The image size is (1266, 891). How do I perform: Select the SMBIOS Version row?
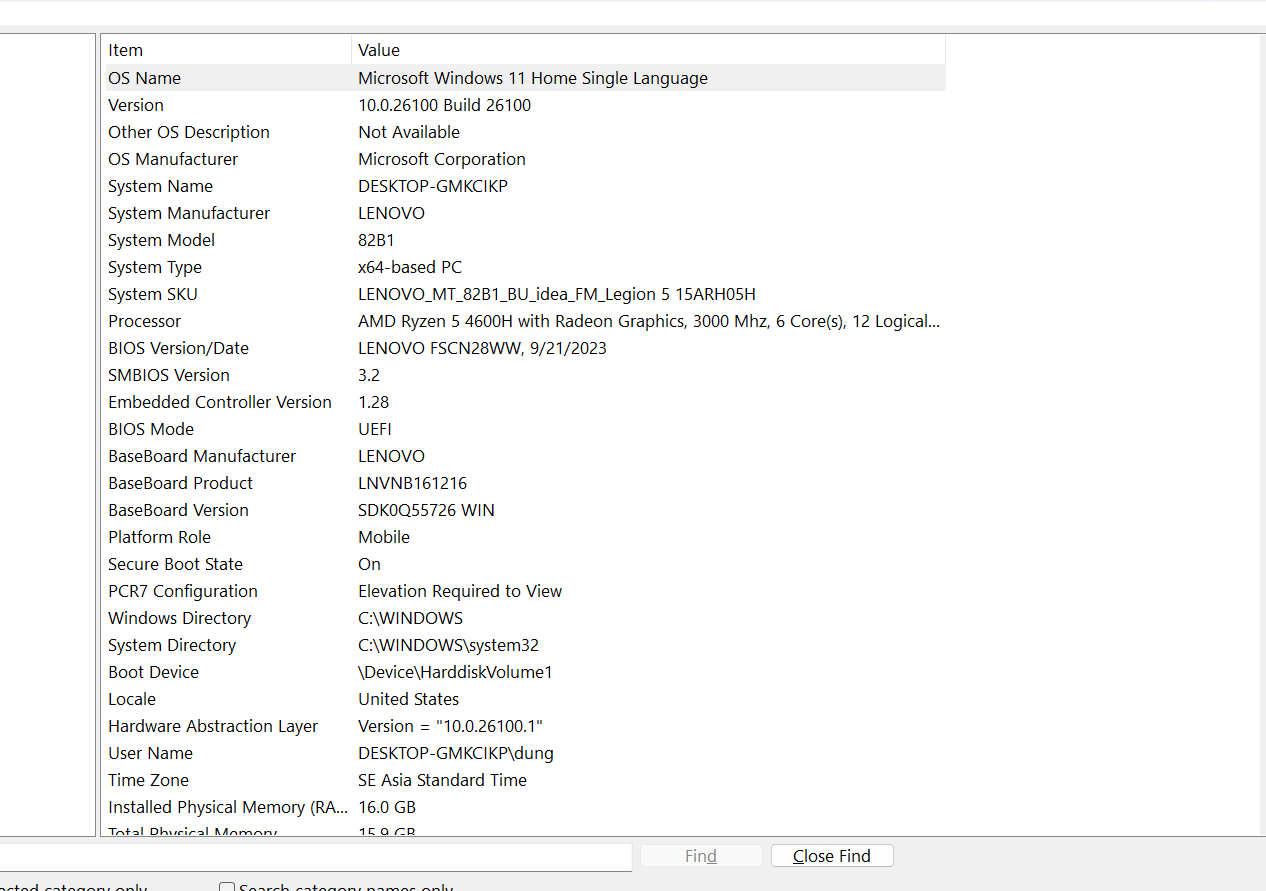525,375
